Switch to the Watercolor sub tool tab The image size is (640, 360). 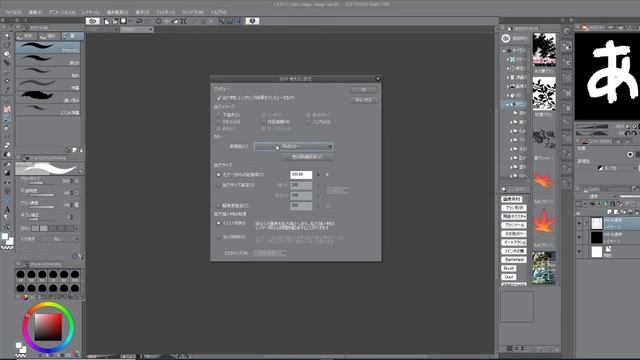[27, 36]
